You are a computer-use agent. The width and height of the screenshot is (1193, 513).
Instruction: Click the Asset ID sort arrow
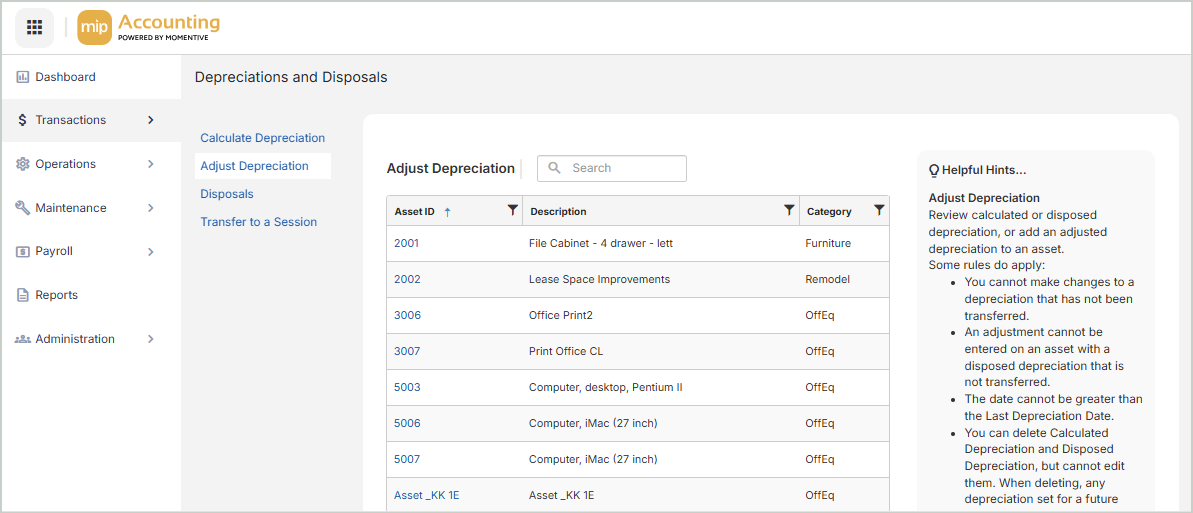(447, 212)
